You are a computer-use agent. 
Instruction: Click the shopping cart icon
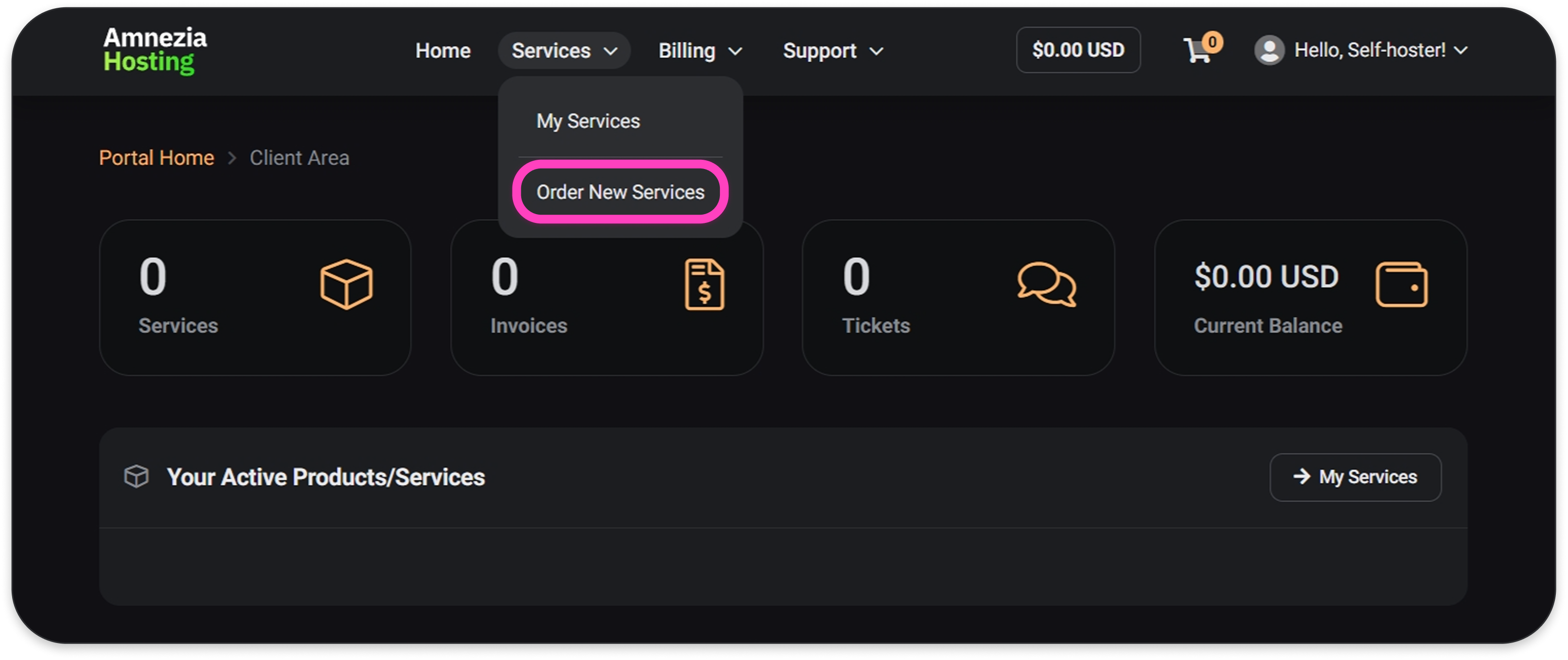click(1198, 50)
